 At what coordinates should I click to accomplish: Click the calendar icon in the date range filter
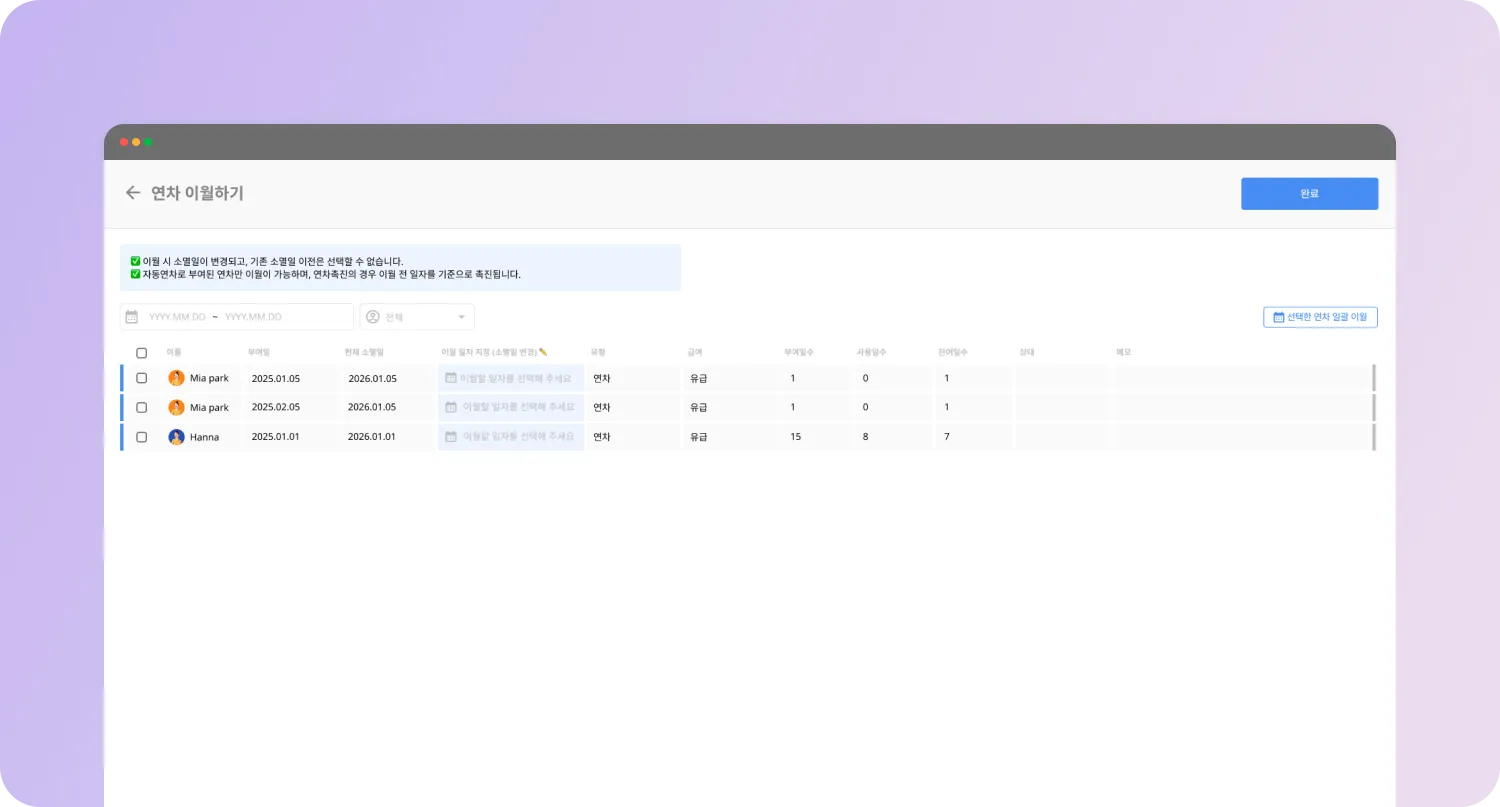pyautogui.click(x=131, y=317)
